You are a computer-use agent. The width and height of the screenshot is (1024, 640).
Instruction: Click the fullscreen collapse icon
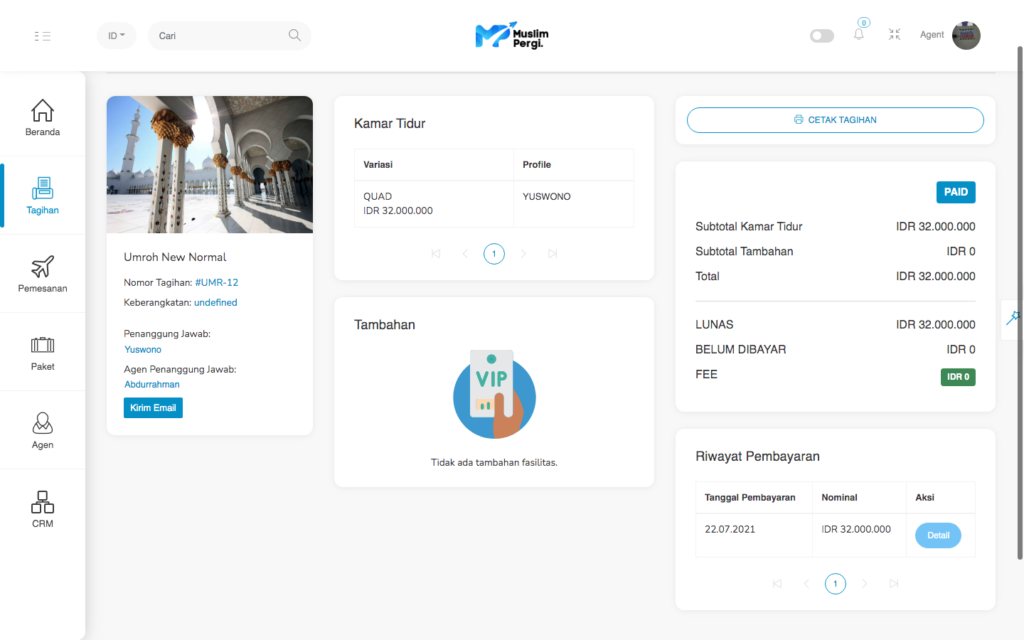click(x=894, y=35)
